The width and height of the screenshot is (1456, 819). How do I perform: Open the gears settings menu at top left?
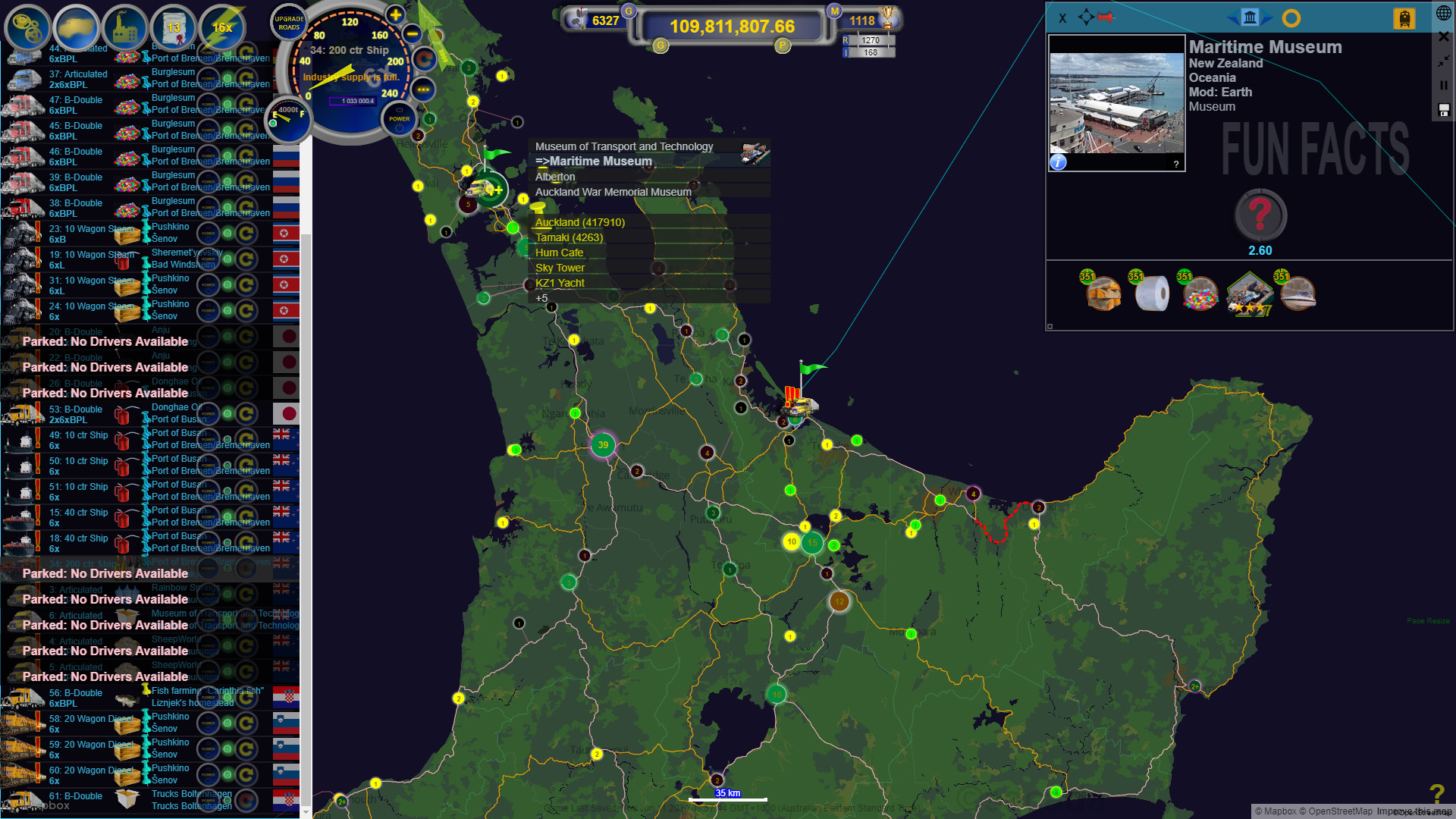(x=27, y=28)
